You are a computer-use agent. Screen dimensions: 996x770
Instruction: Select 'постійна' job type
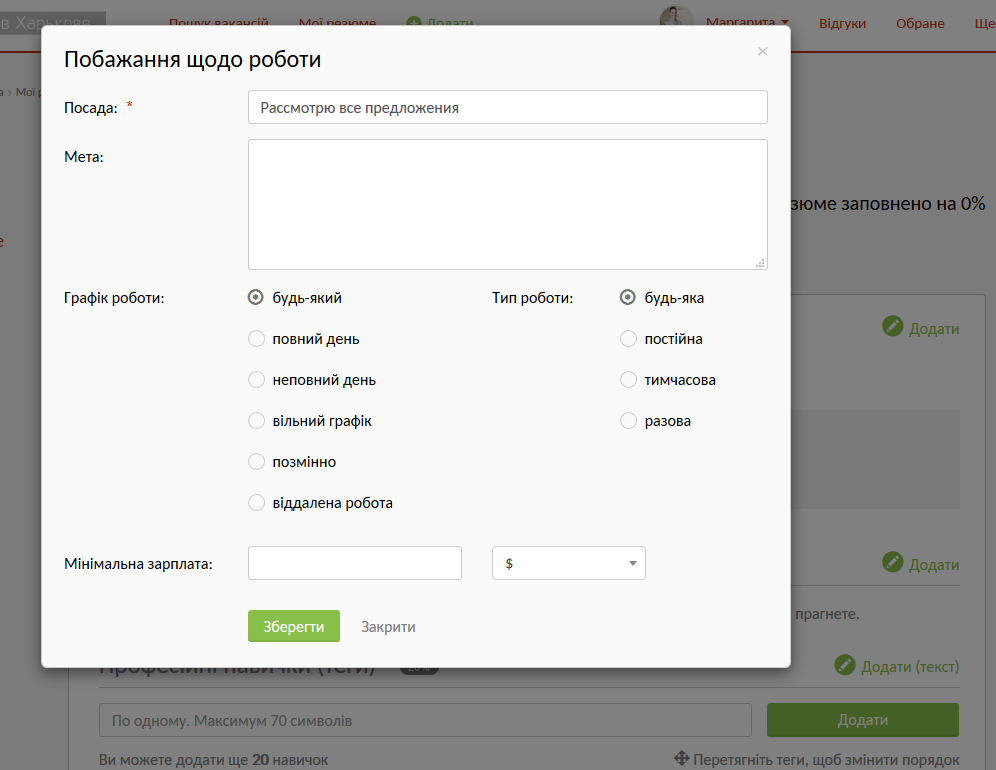628,339
